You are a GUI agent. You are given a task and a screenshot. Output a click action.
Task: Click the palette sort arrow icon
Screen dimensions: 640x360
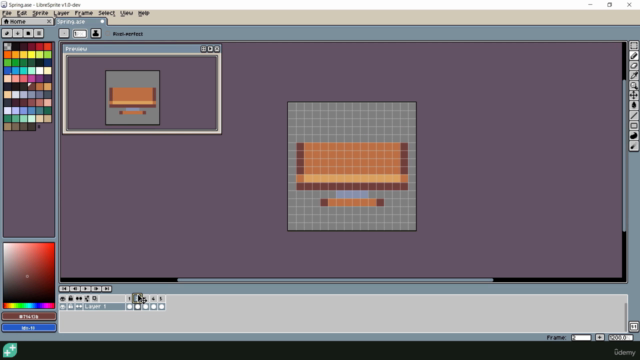pyautogui.click(x=18, y=33)
